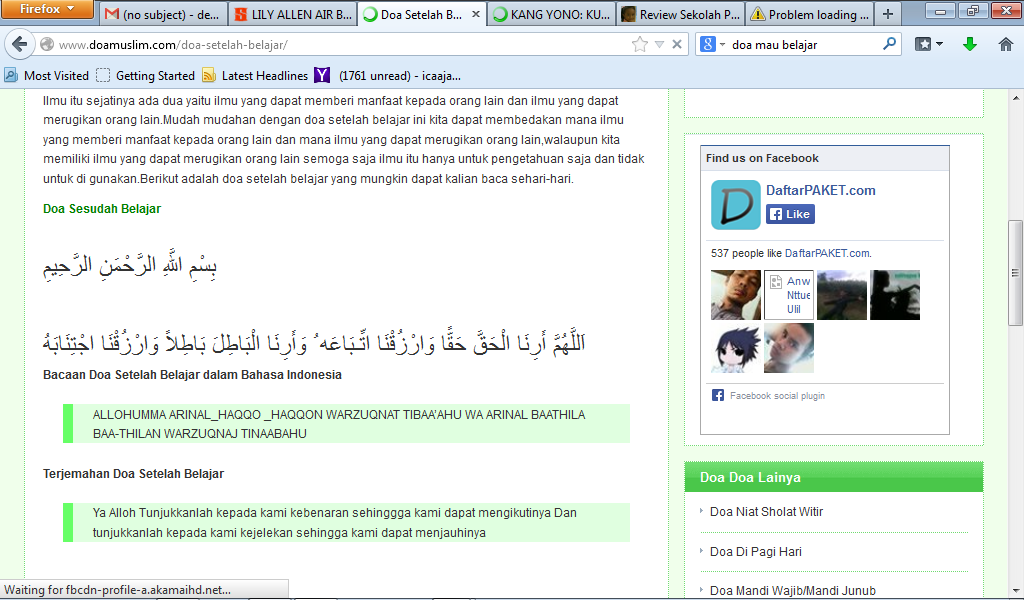Click the Facebook icon beside social plugin
Screen dimensions: 1024x600
pyautogui.click(x=718, y=395)
